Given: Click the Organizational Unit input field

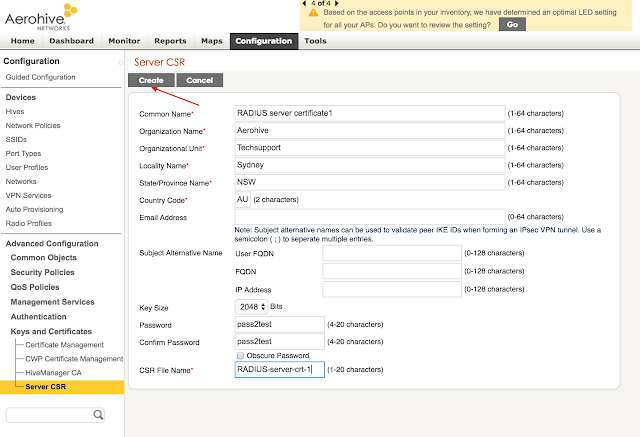Looking at the screenshot, I should (370, 148).
